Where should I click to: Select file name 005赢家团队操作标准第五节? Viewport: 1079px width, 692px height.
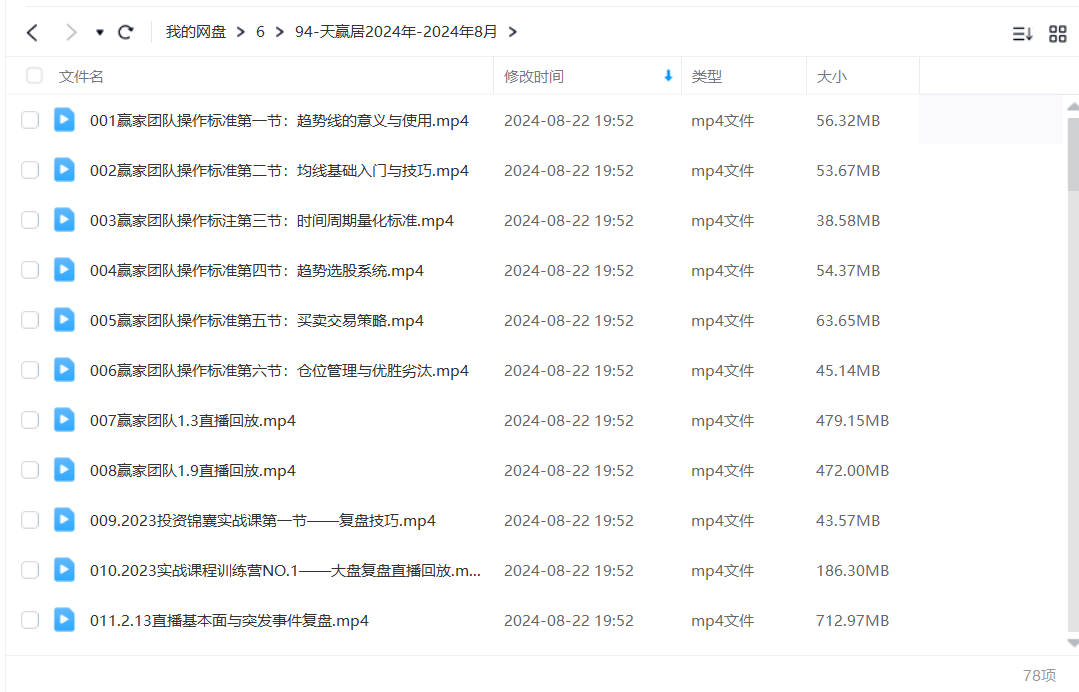tap(257, 321)
